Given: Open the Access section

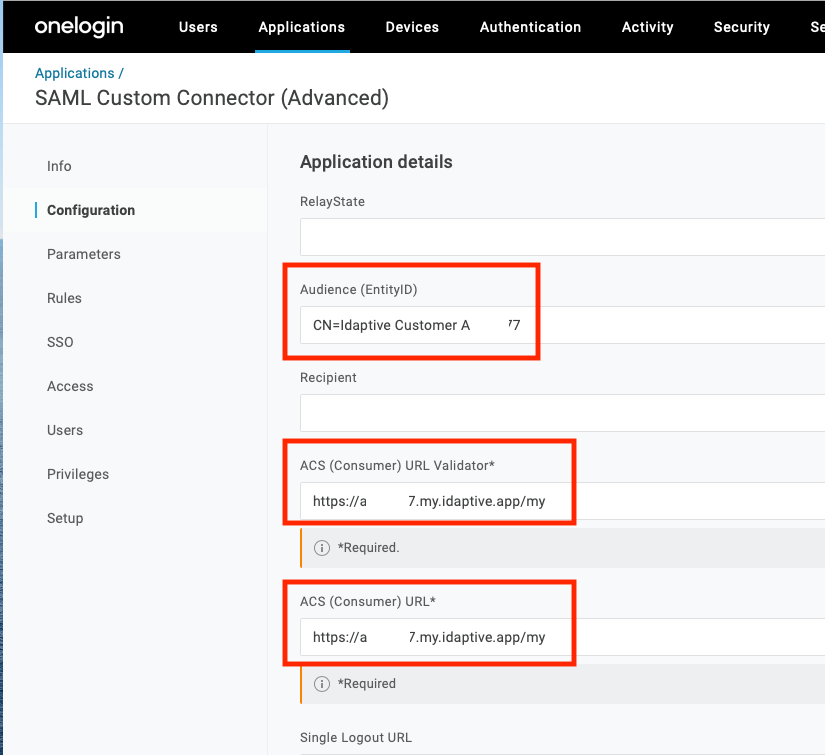Looking at the screenshot, I should pyautogui.click(x=69, y=386).
